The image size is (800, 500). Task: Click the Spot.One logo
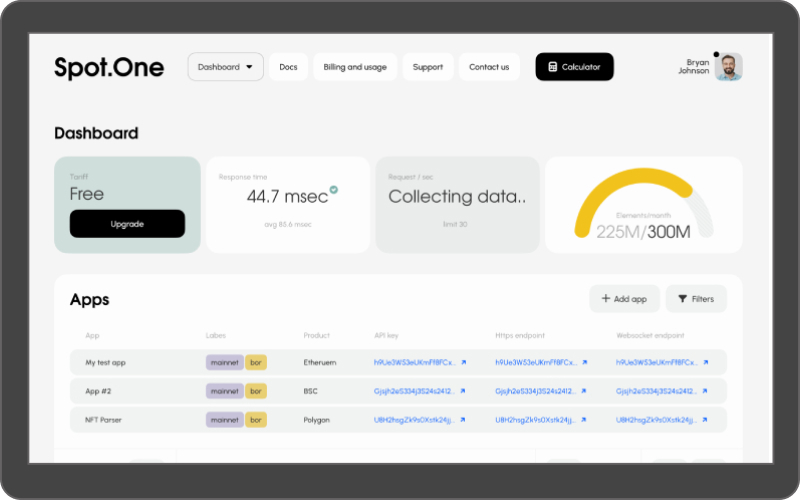(x=109, y=67)
